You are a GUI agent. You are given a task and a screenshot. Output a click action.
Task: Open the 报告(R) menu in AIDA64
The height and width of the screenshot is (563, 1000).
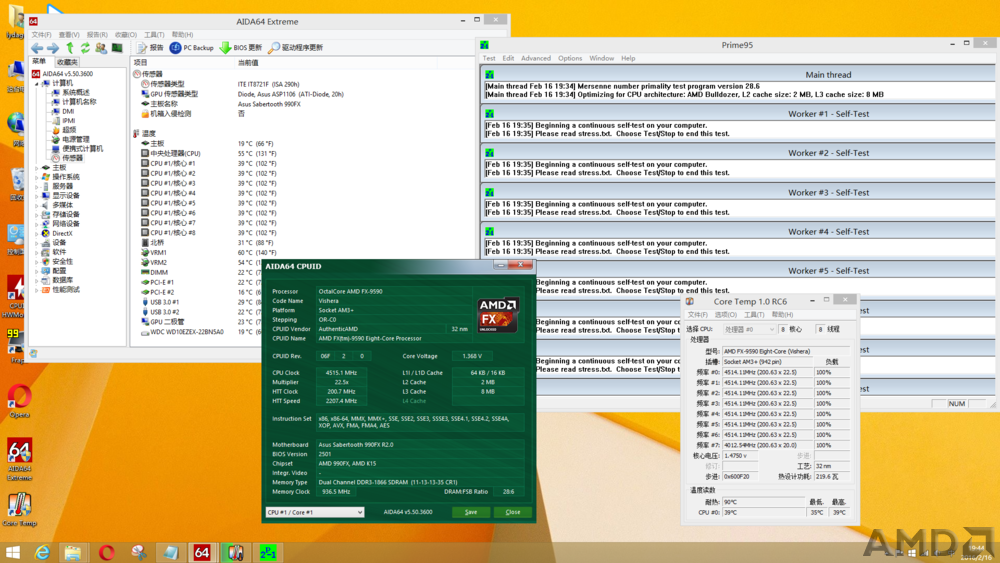click(x=97, y=34)
